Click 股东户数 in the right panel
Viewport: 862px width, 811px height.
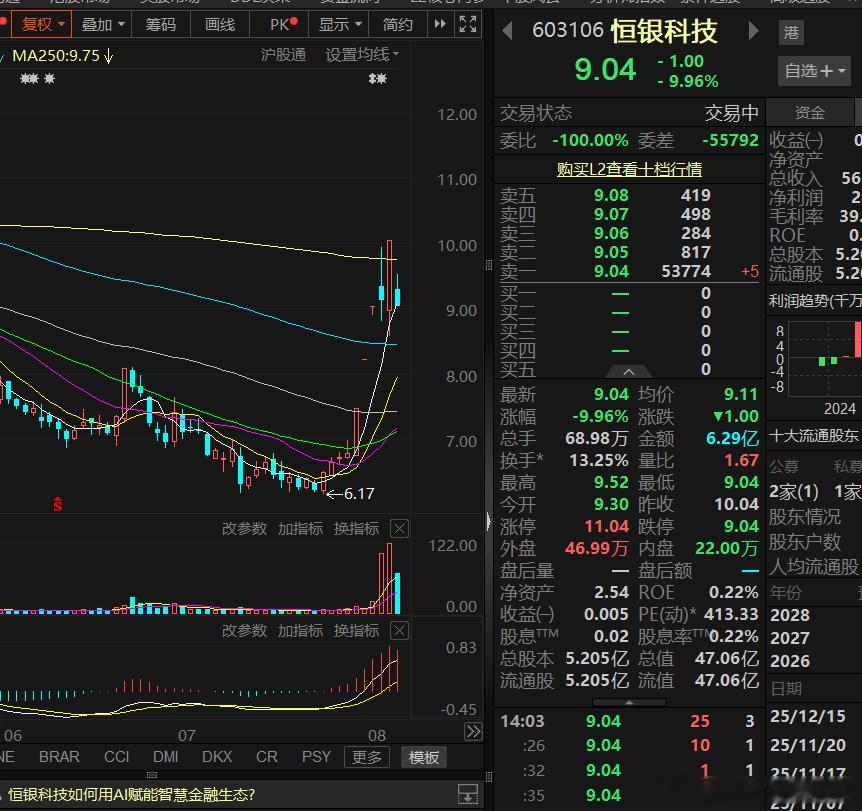tap(805, 542)
